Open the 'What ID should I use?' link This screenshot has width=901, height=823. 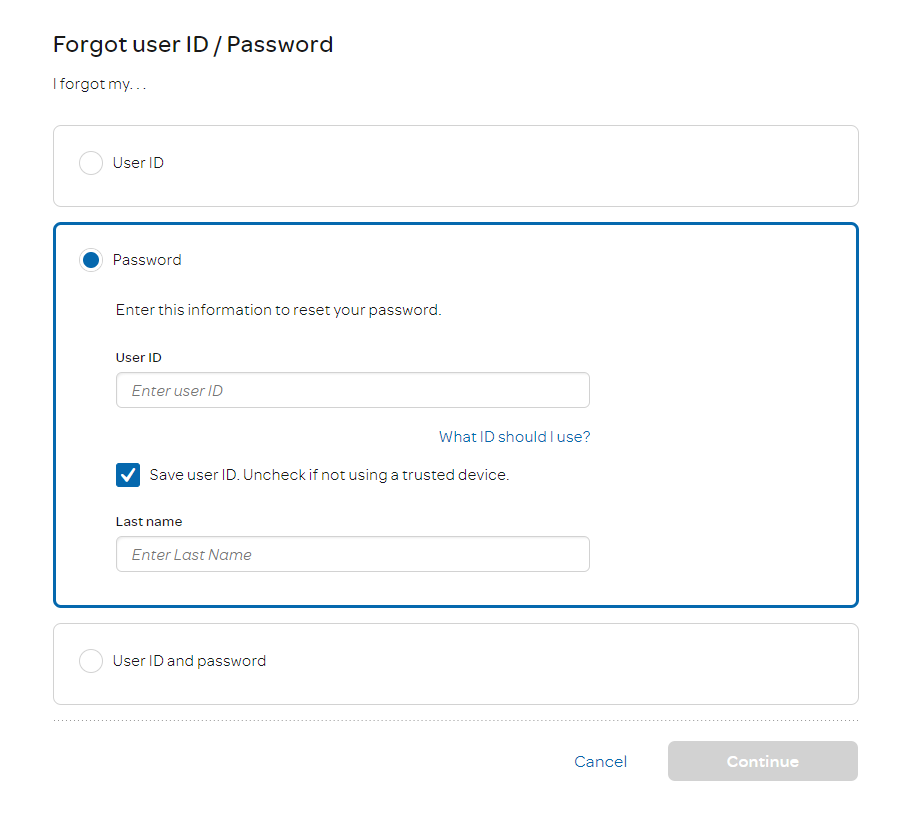(514, 437)
